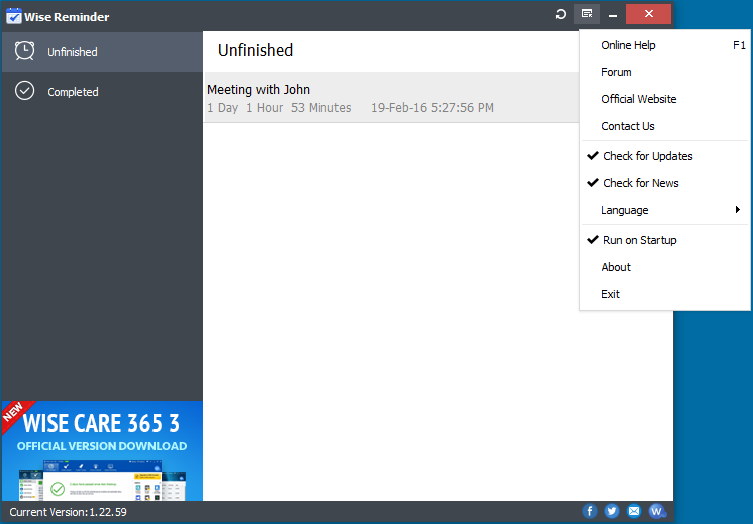
Task: Click the Wise Reminder app logo icon
Action: (14, 16)
